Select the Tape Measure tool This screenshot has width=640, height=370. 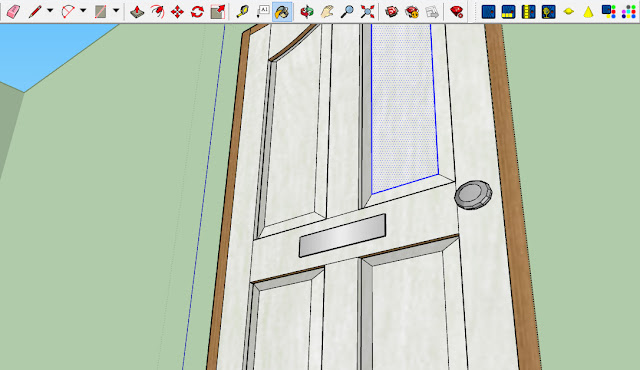pos(242,11)
